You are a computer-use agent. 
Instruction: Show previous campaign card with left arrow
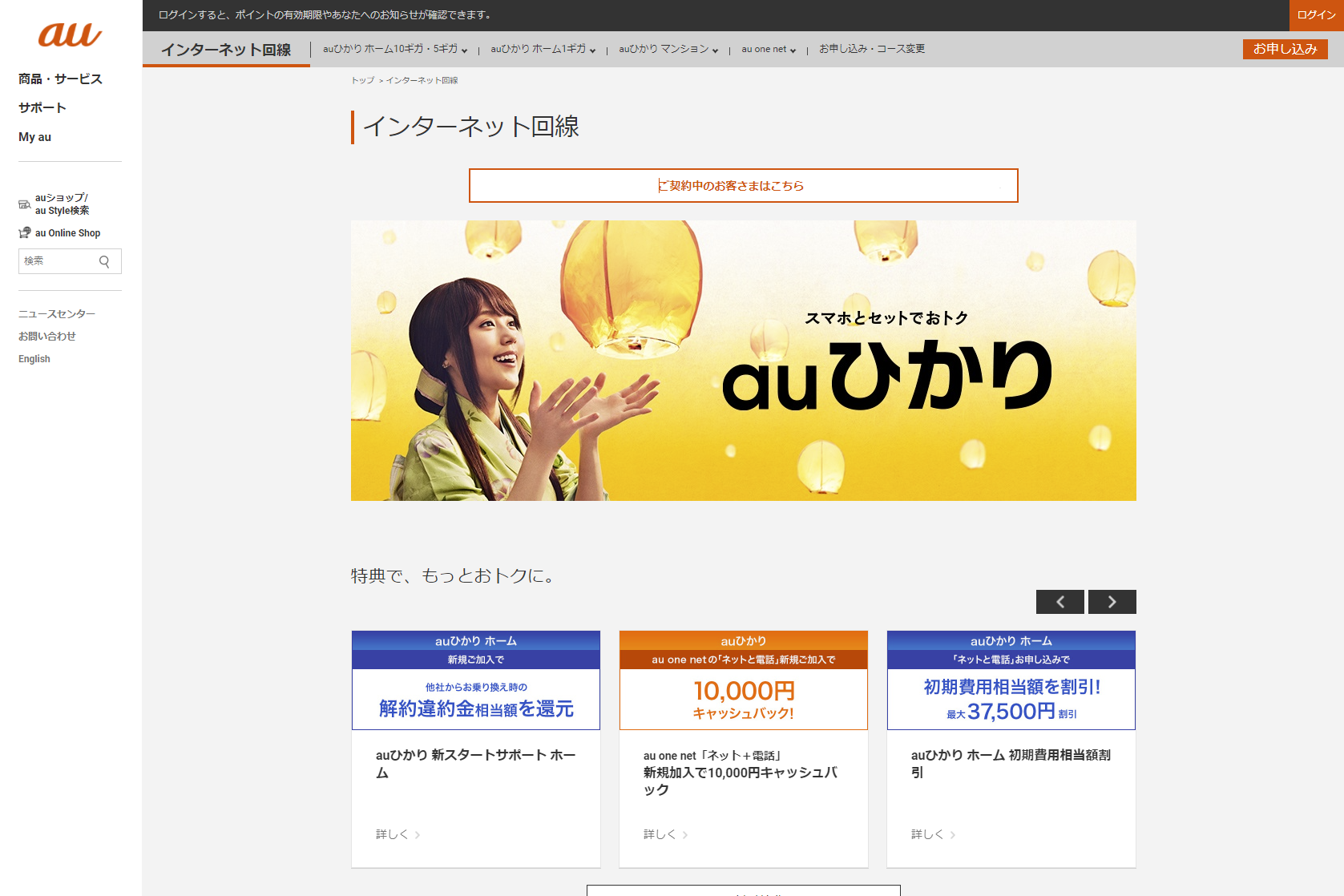[1059, 602]
